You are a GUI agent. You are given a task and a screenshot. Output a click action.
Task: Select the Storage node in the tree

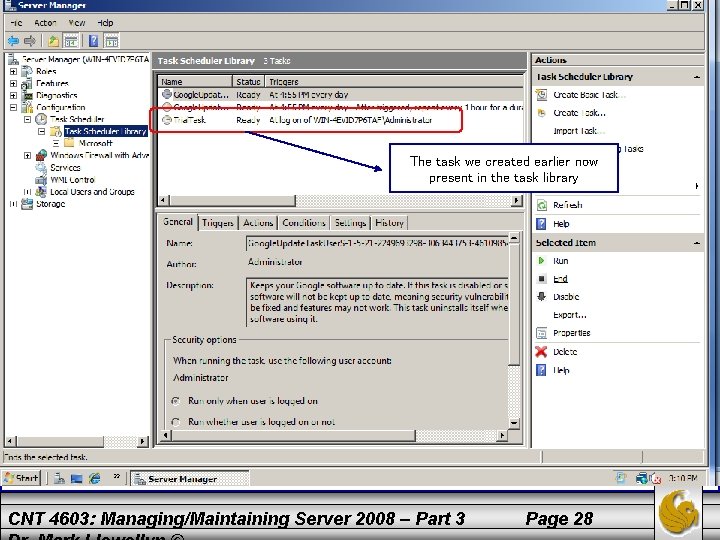click(x=51, y=204)
